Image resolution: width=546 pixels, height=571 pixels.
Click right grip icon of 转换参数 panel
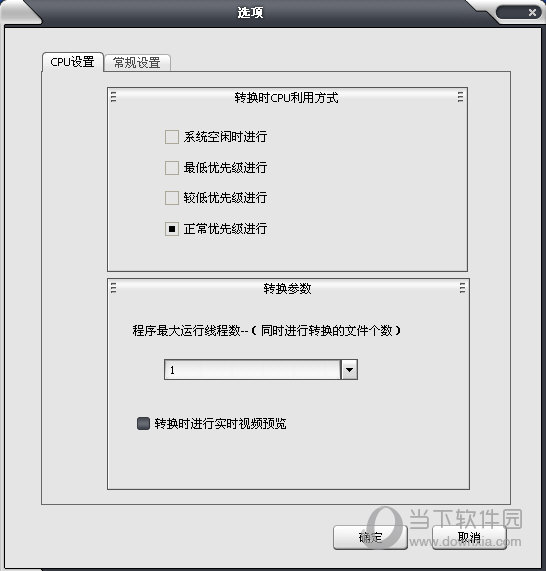(462, 288)
